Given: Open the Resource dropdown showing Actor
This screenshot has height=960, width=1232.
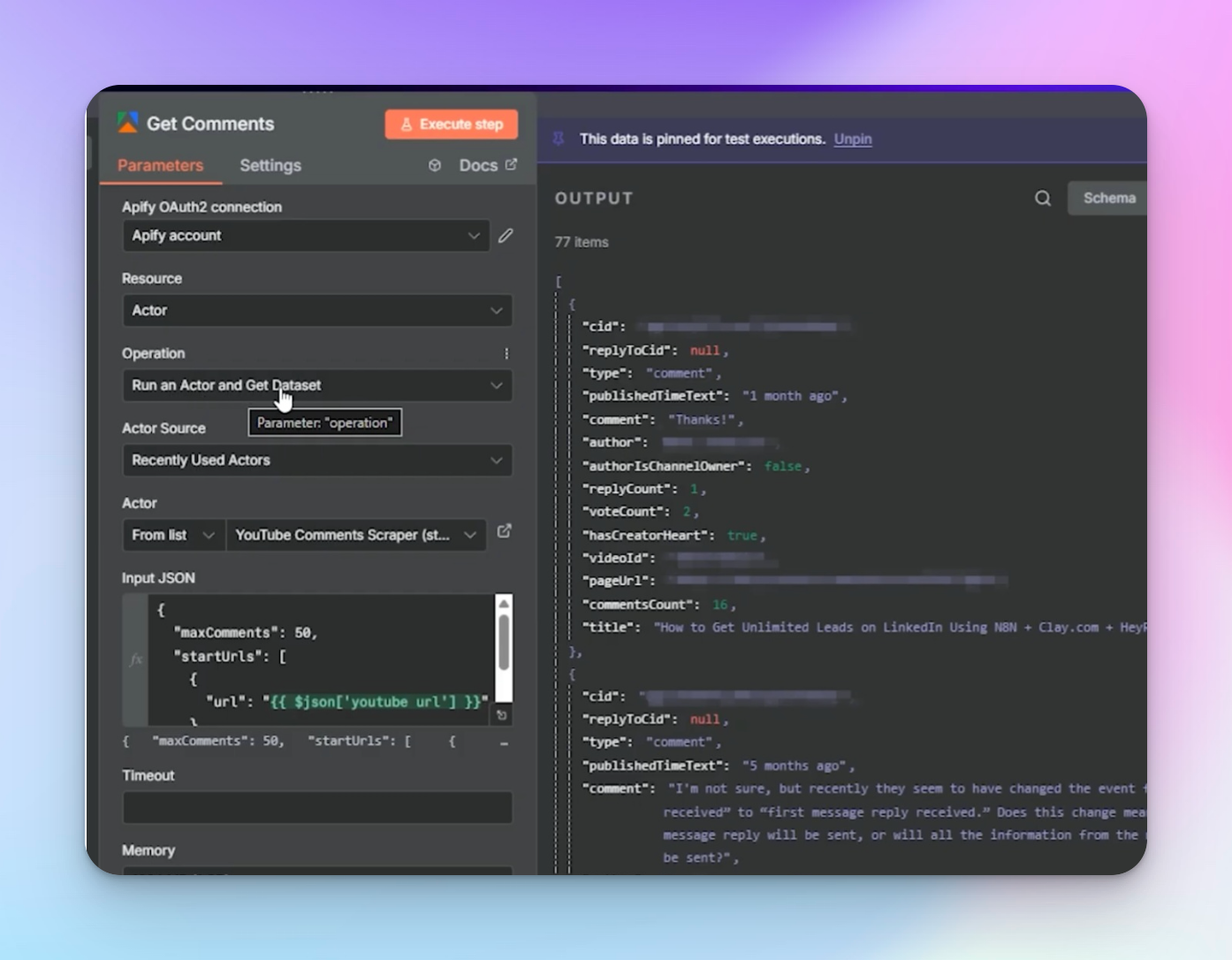Looking at the screenshot, I should (317, 310).
